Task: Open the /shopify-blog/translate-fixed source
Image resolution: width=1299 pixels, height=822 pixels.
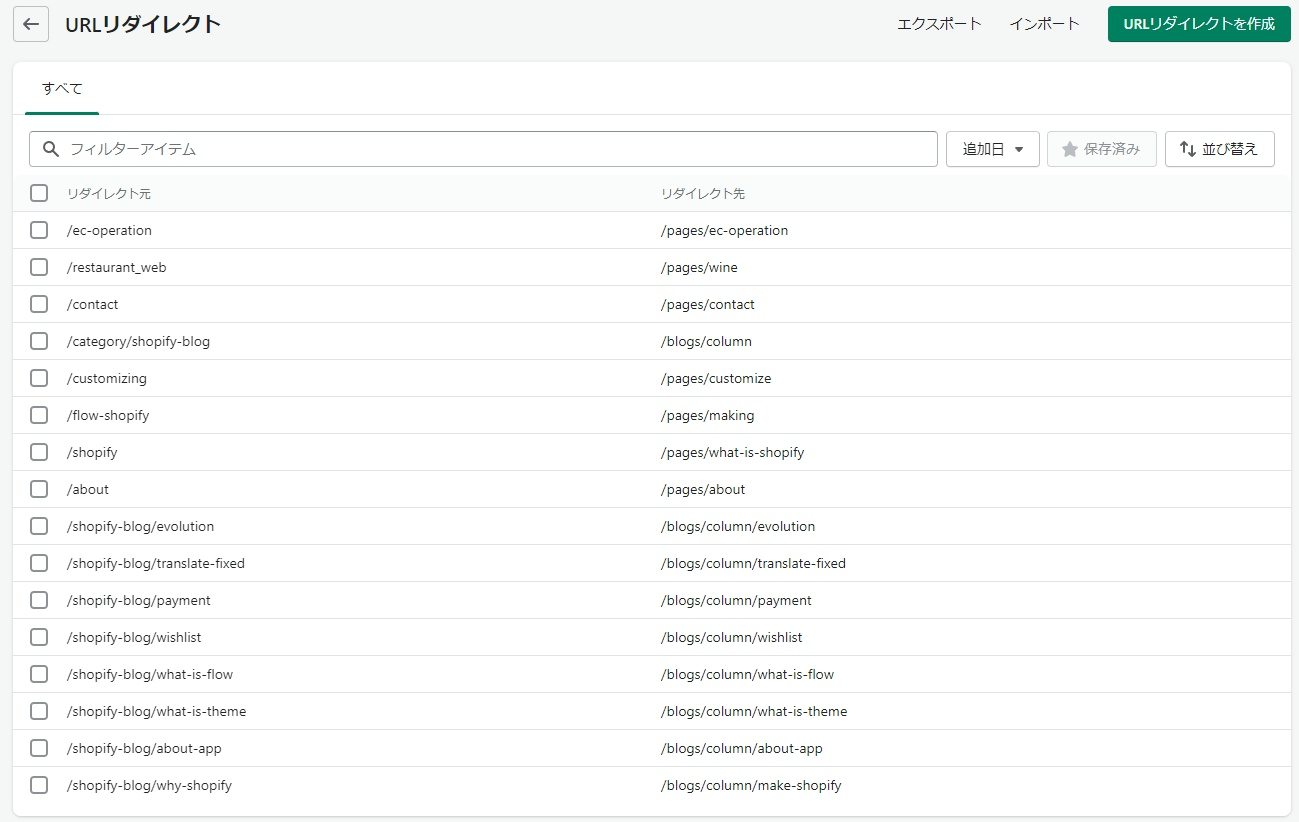Action: (156, 563)
